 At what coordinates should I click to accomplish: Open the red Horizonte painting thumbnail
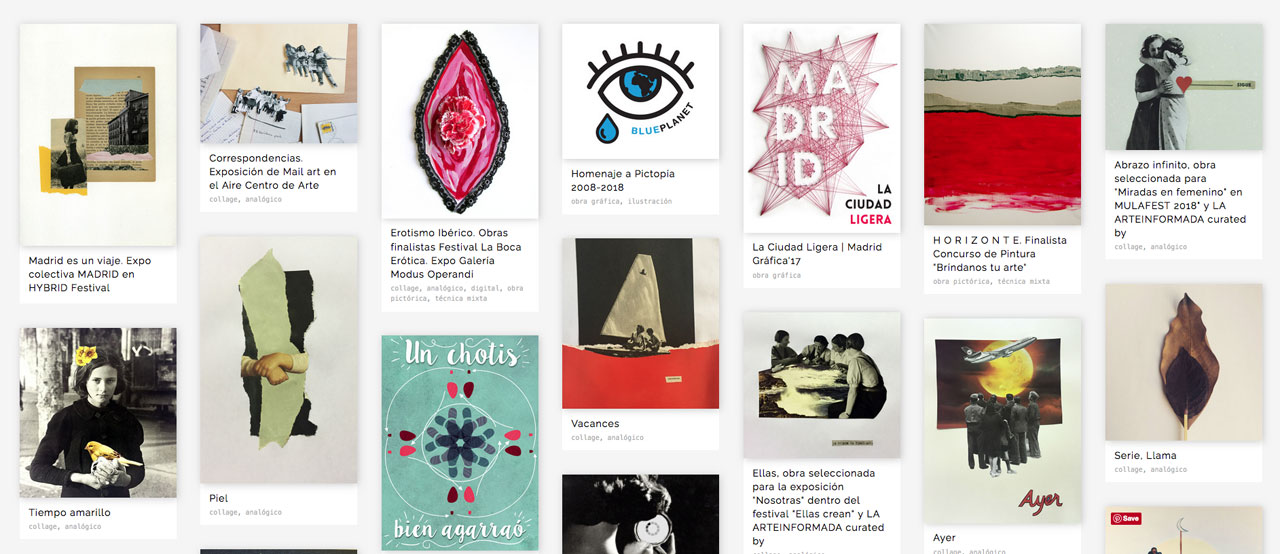click(x=1002, y=124)
